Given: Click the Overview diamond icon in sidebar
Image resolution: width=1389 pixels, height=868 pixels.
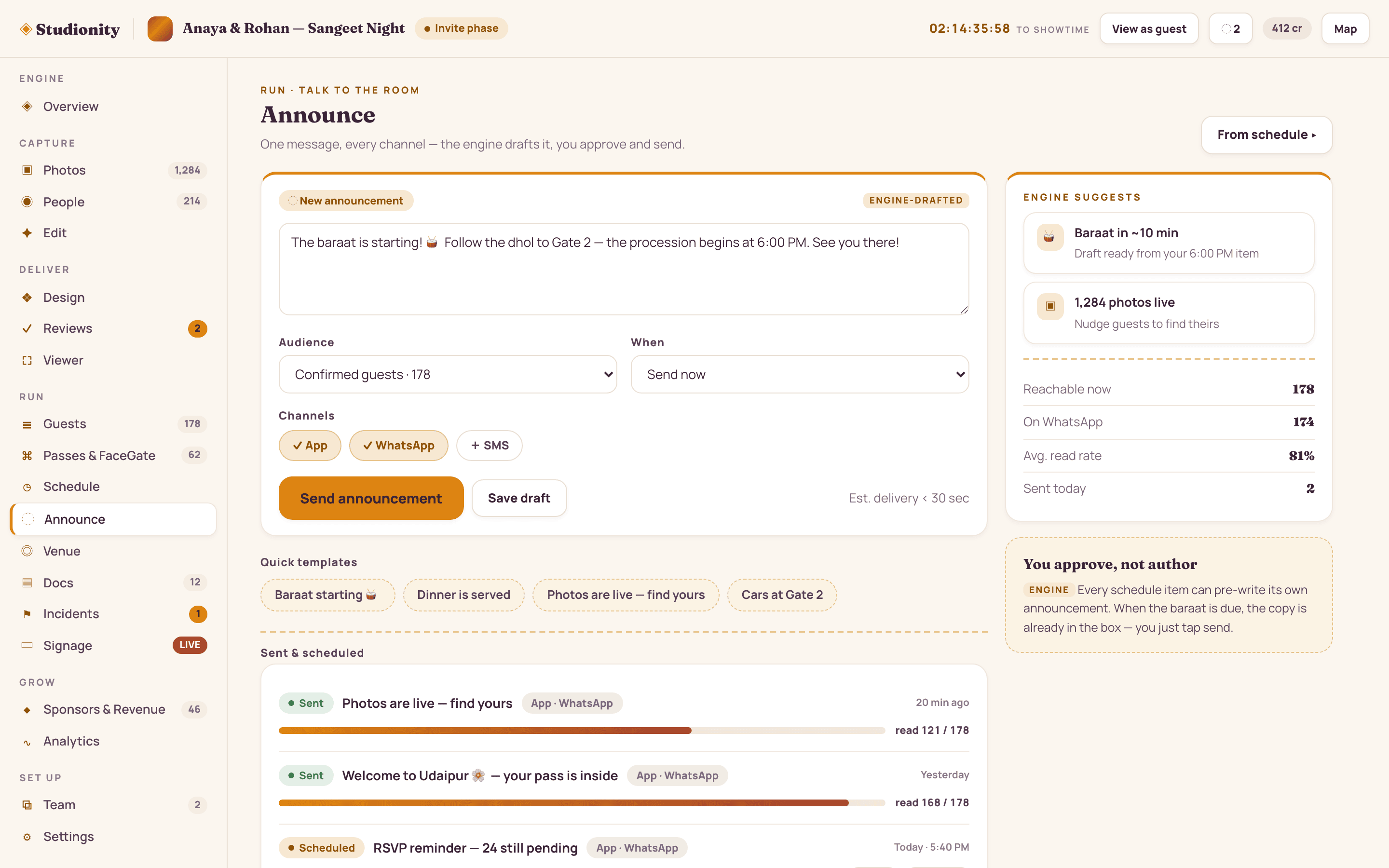Looking at the screenshot, I should pyautogui.click(x=27, y=106).
